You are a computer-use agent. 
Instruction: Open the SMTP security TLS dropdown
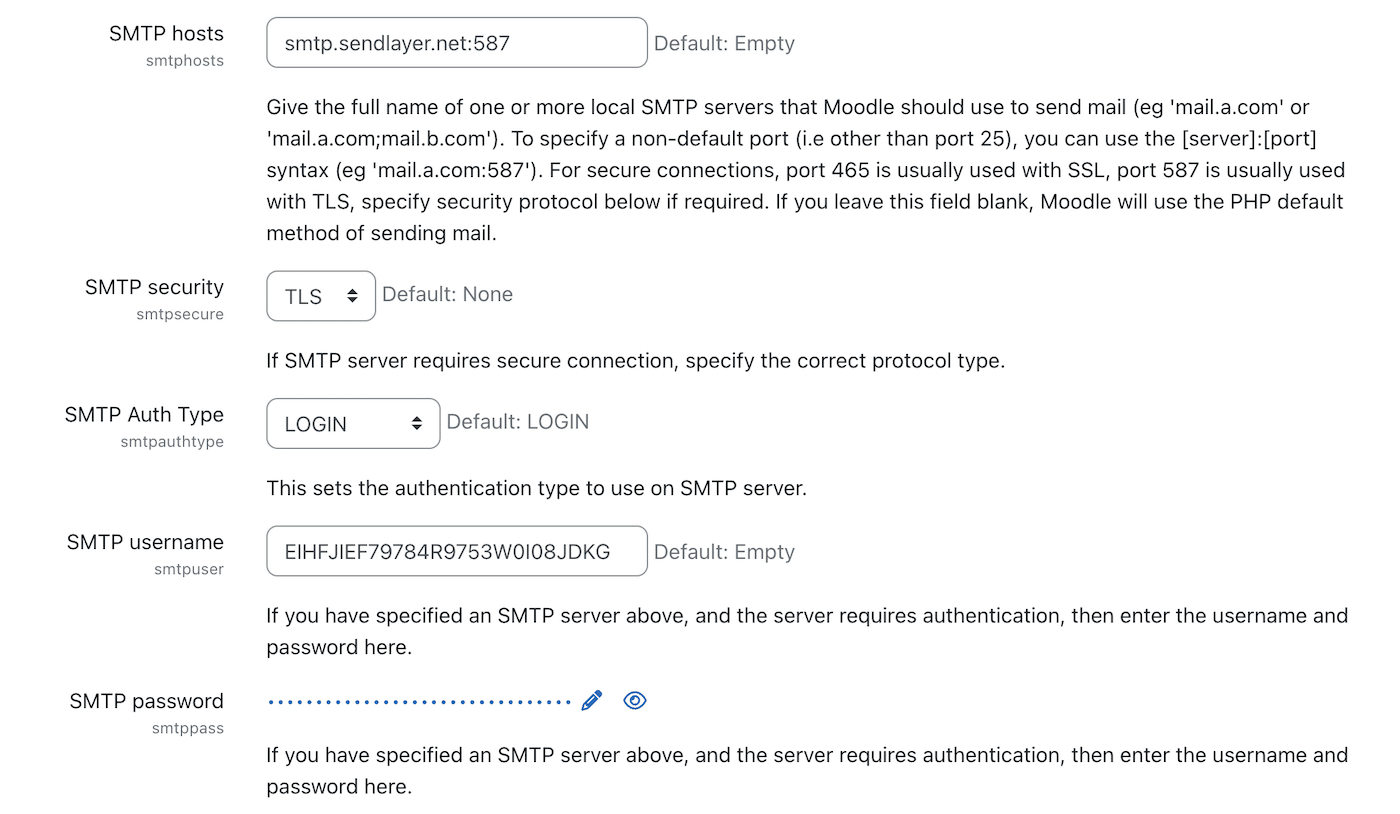(x=321, y=296)
